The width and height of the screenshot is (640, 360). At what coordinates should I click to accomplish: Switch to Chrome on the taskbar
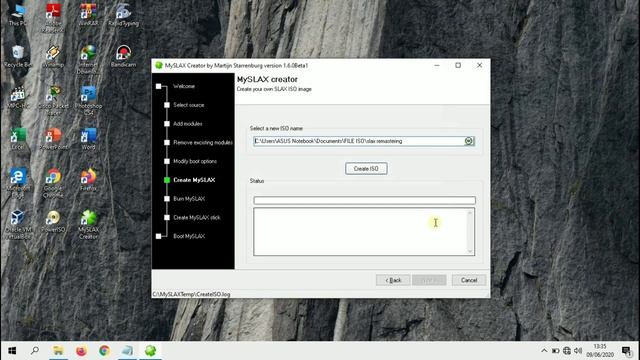(104, 351)
